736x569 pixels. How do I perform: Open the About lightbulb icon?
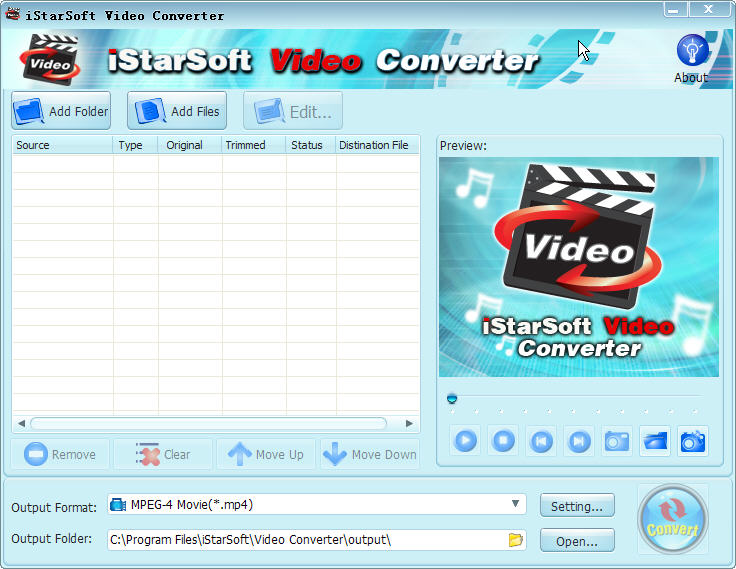coord(692,50)
